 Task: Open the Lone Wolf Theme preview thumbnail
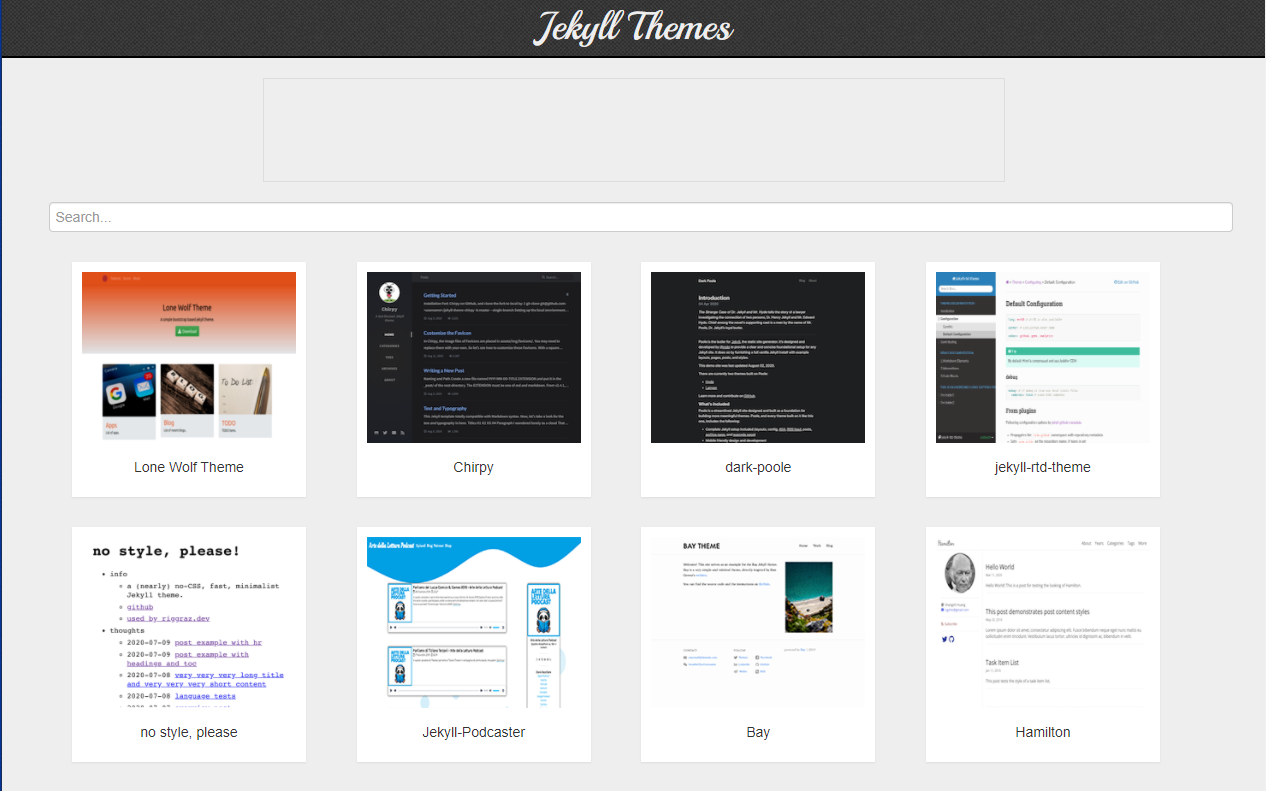(x=189, y=356)
